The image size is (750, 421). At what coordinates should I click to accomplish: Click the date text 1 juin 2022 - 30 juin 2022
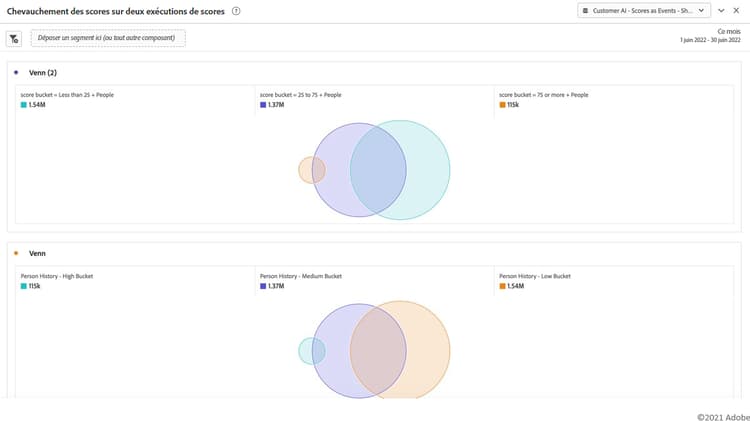710,40
